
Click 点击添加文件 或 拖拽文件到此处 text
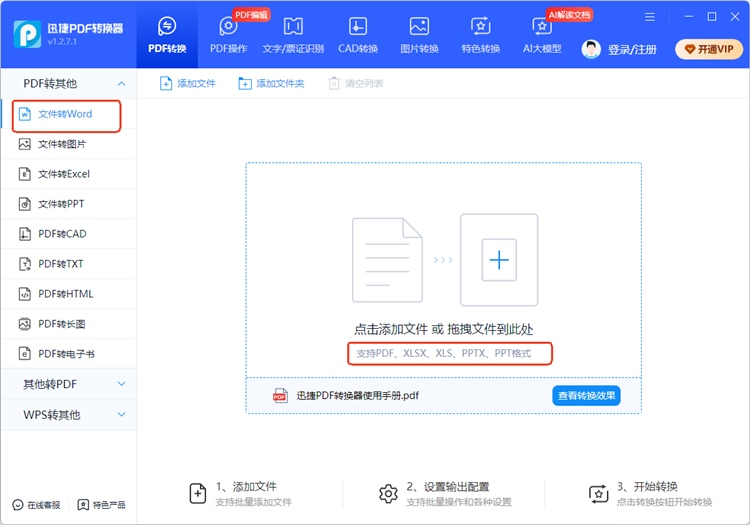pyautogui.click(x=443, y=329)
